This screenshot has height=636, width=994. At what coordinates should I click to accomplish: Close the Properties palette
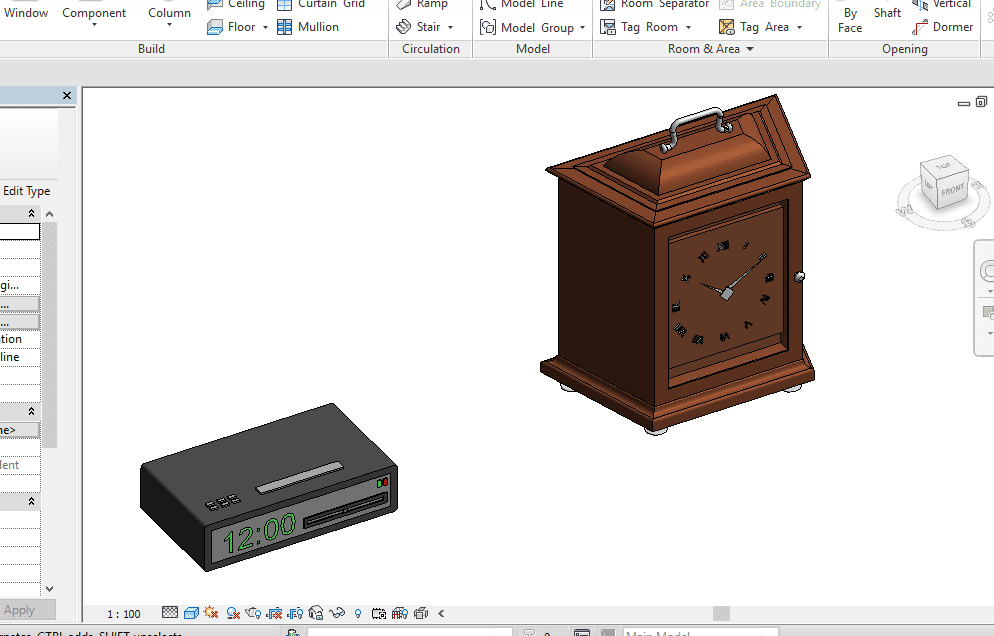(67, 96)
